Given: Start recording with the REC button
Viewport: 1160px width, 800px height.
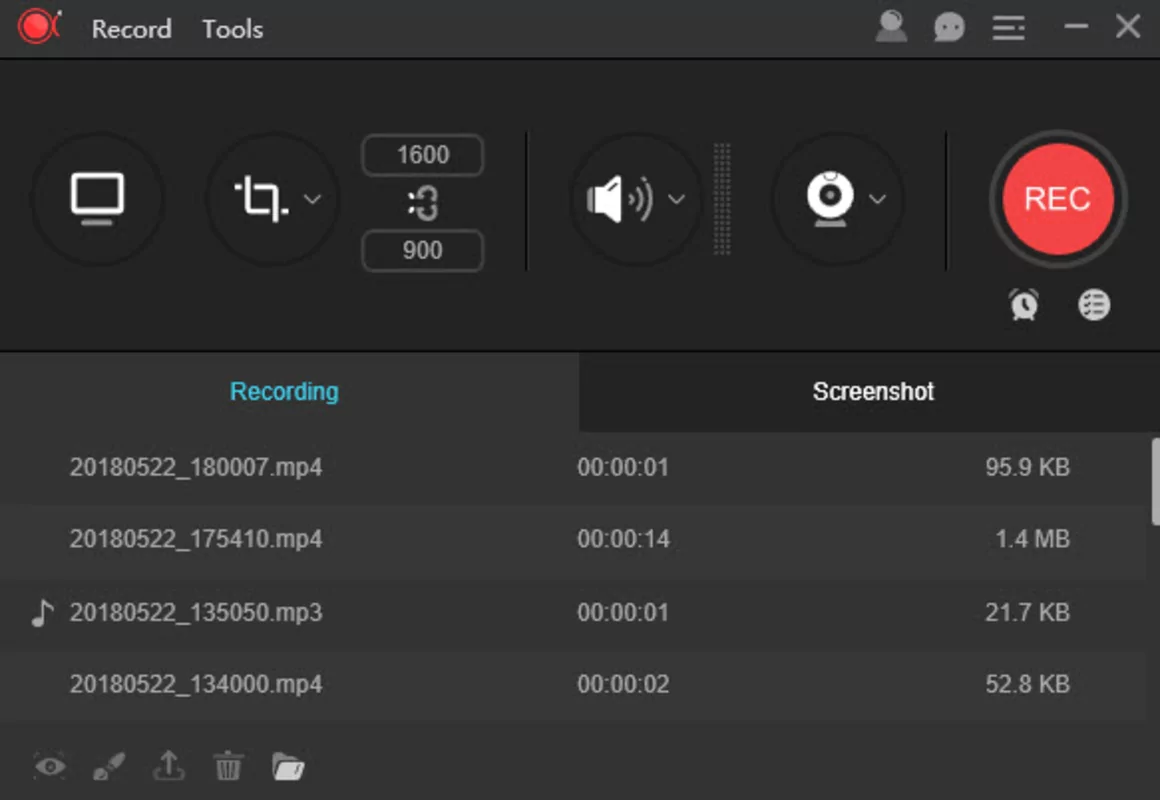Looking at the screenshot, I should (1057, 198).
